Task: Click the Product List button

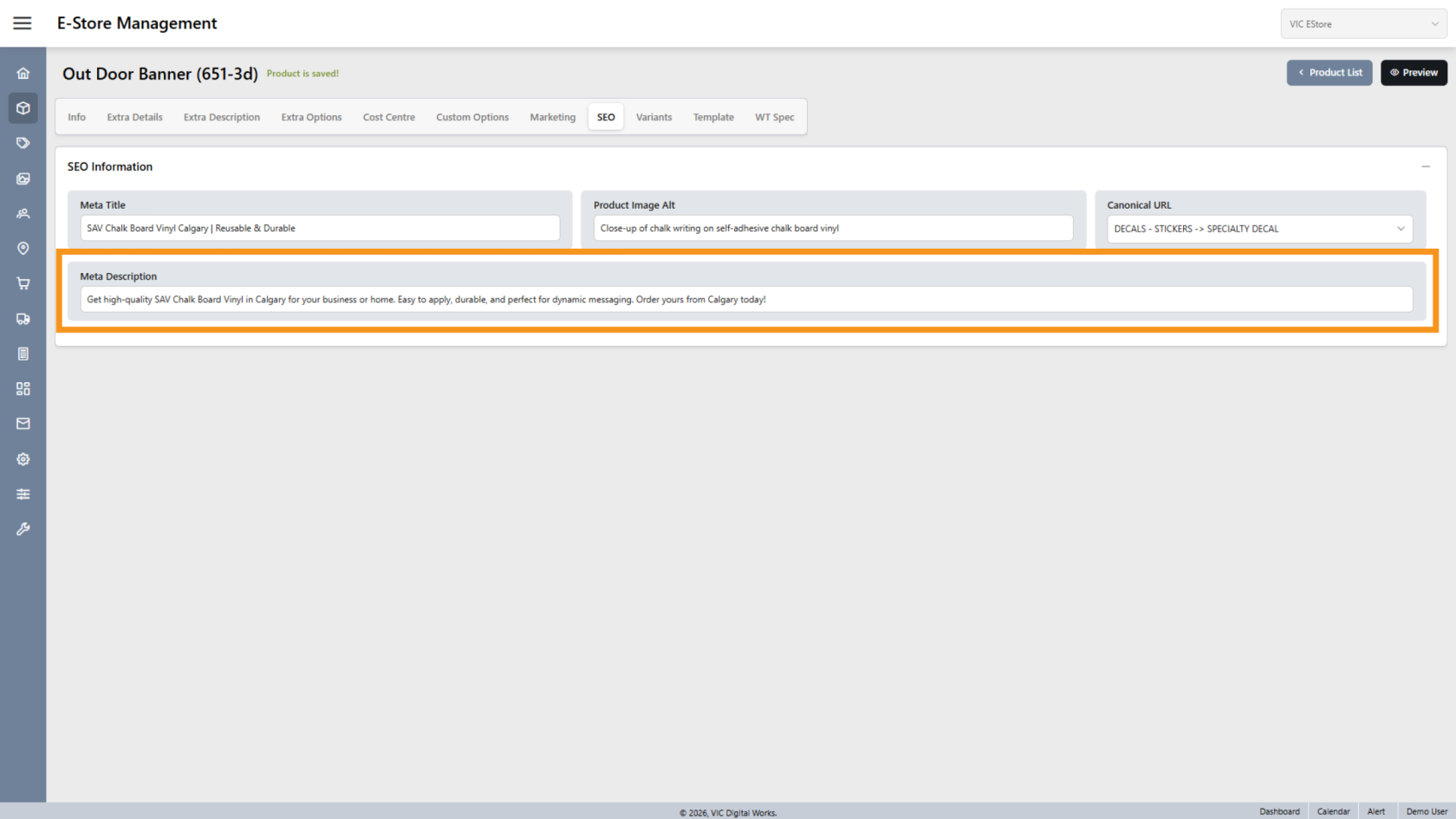Action: [x=1329, y=73]
